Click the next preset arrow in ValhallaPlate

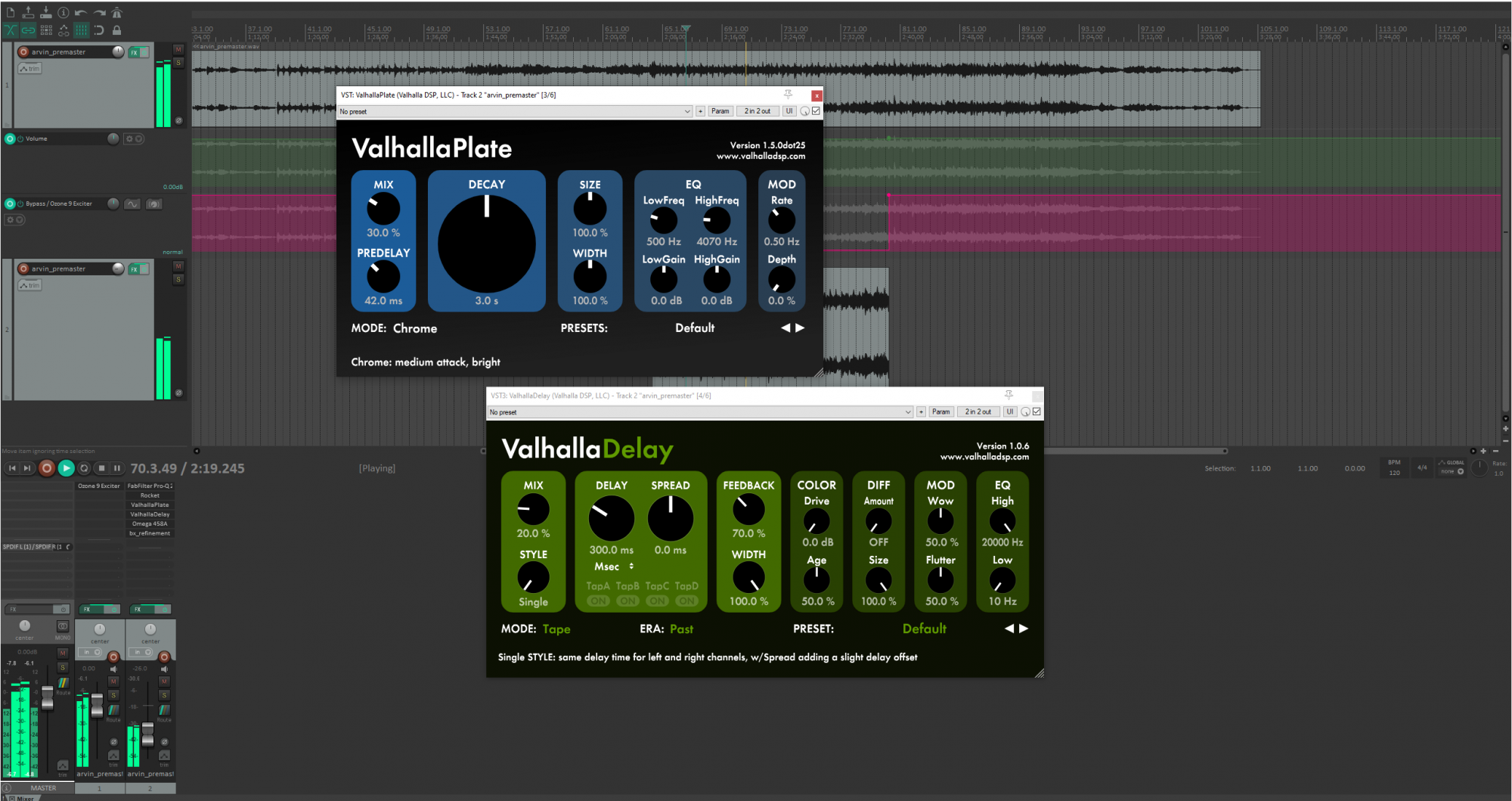click(x=801, y=328)
